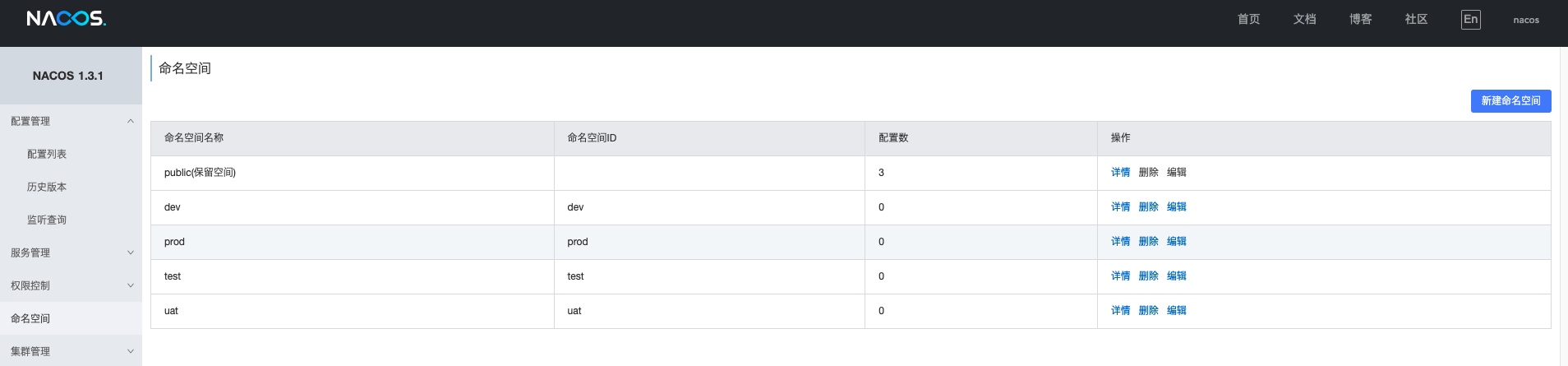The image size is (1568, 366).
Task: View 详情 for the dev namespace
Action: point(1120,207)
